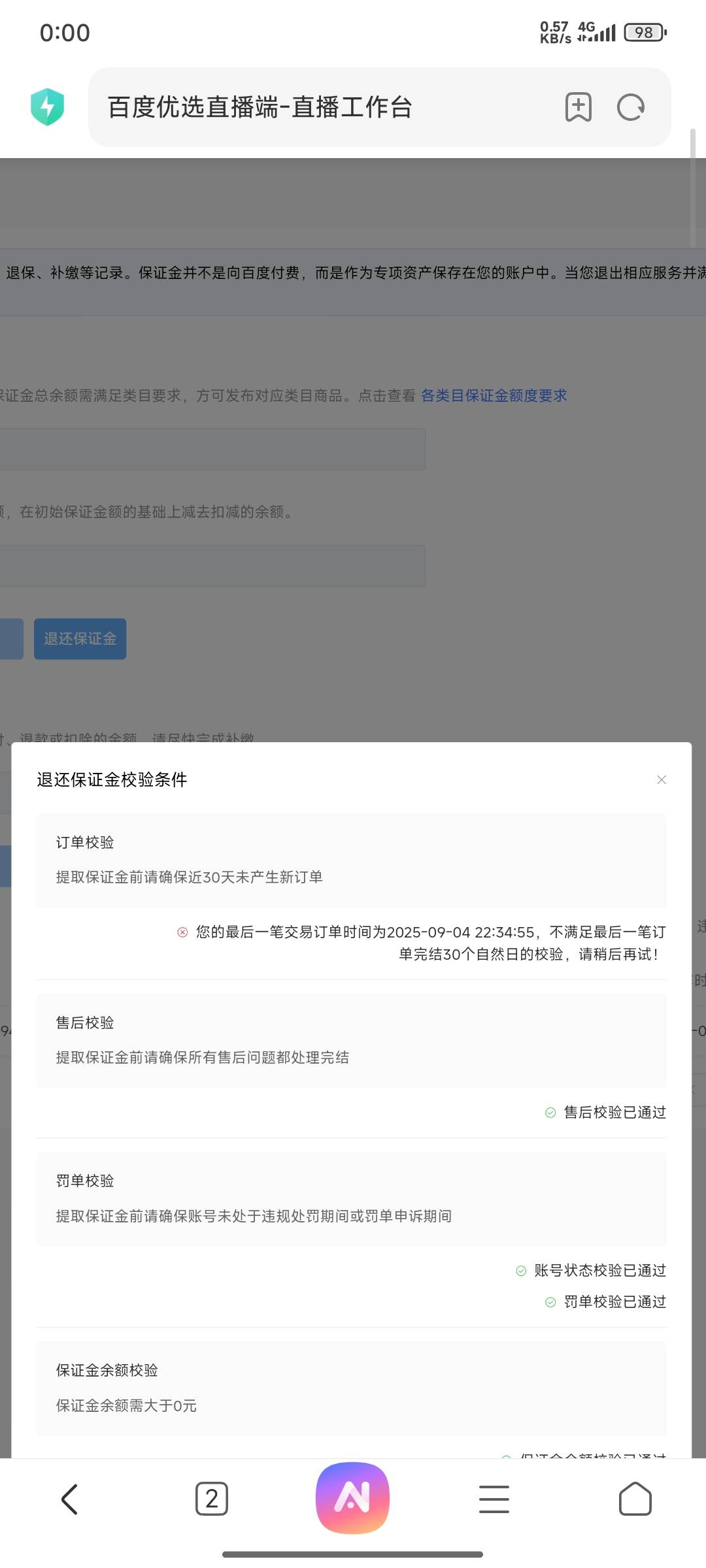Reload the page using the refresh icon
Image resolution: width=706 pixels, height=1568 pixels.
pyautogui.click(x=631, y=107)
